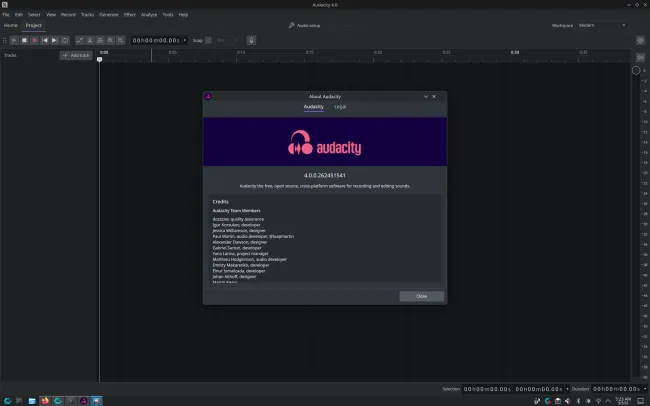Open the Record menu
Viewport: 650px width, 406px height.
point(68,15)
